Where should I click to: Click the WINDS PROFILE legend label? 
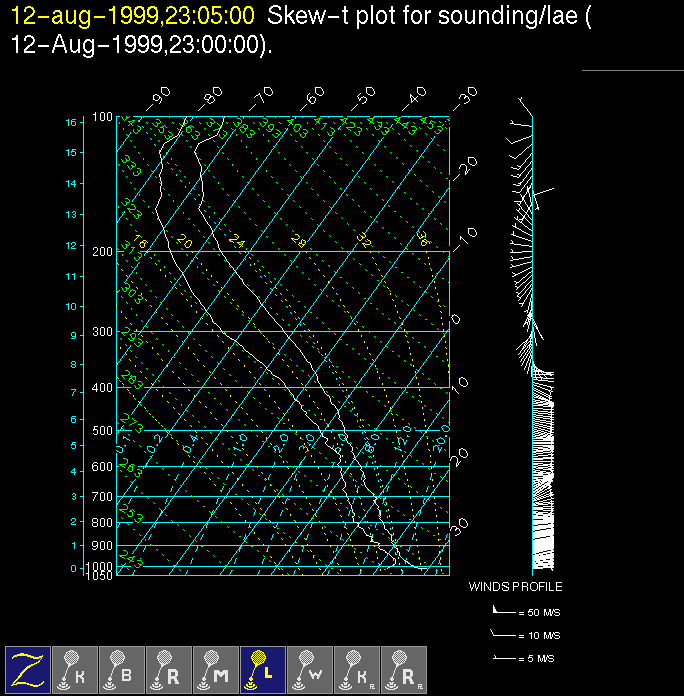click(x=515, y=587)
